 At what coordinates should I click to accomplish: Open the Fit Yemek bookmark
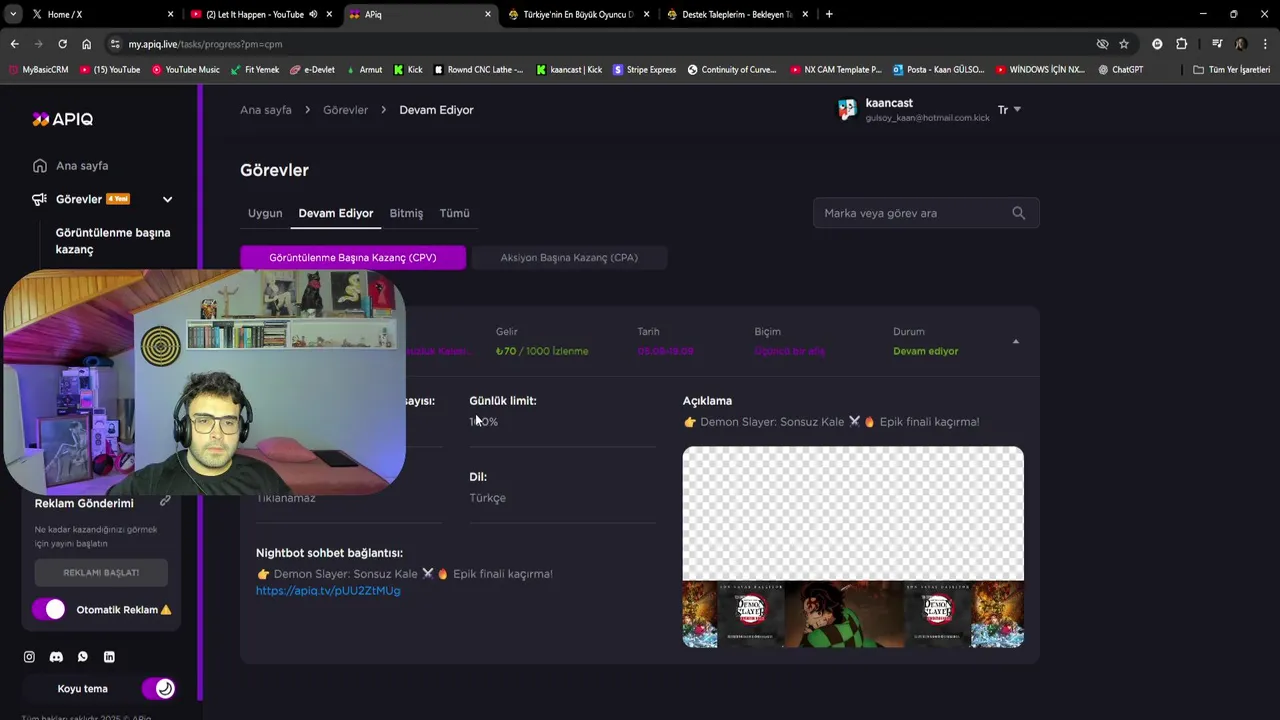pyautogui.click(x=254, y=70)
